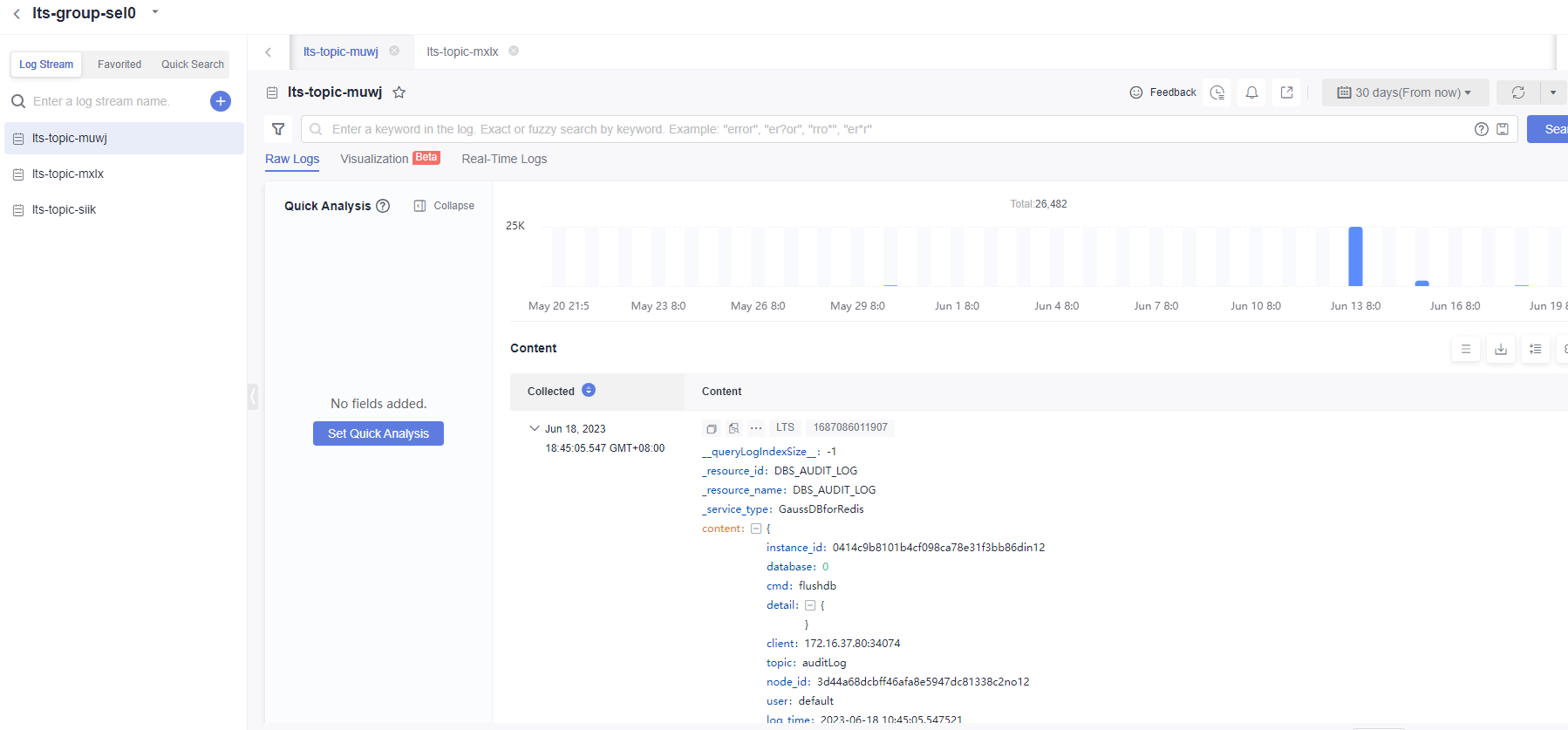Screen dimensions: 1568x730
Task: Copy the log entry with copy icon
Action: [712, 428]
